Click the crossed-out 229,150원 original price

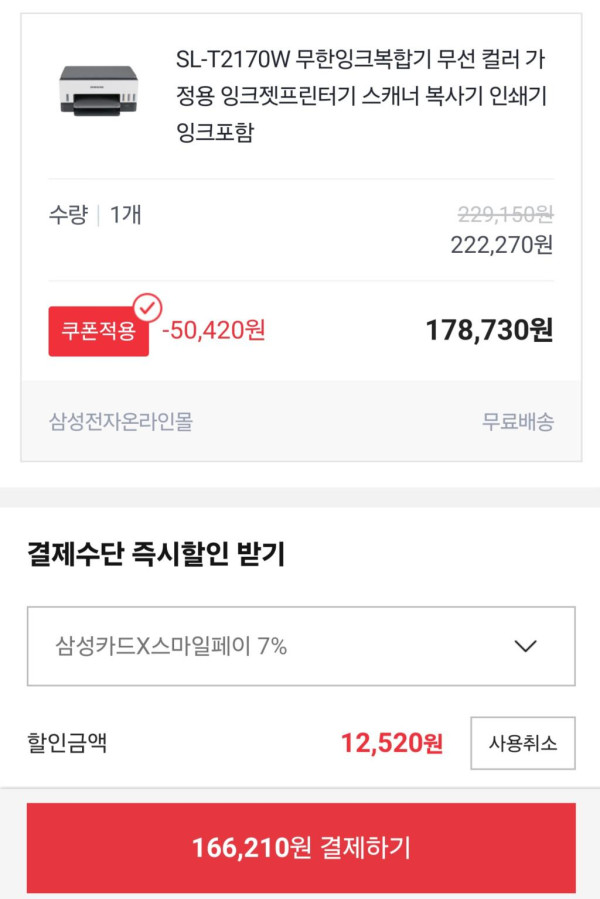pyautogui.click(x=505, y=214)
